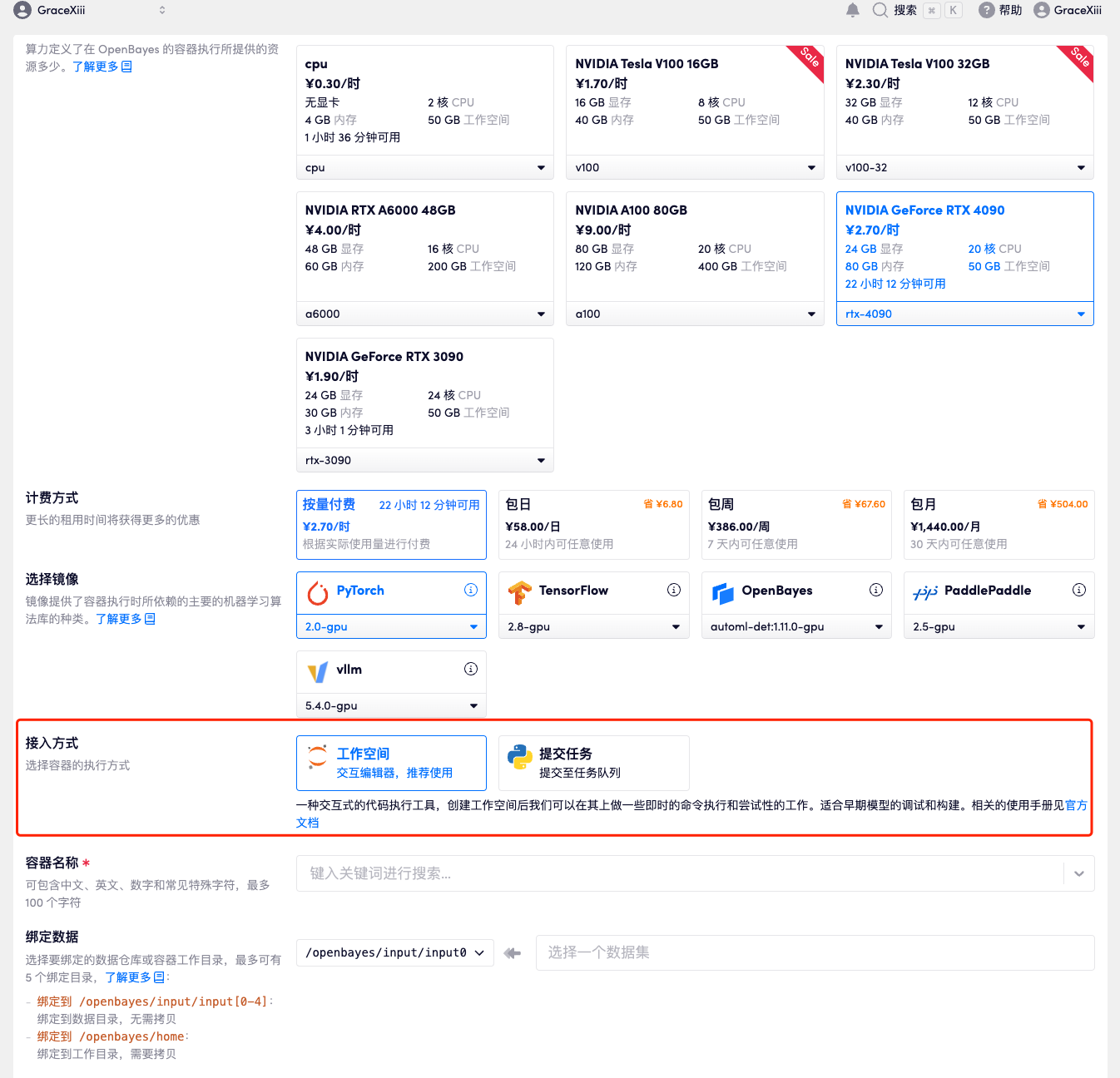The height and width of the screenshot is (1078, 1120).
Task: Click 了解更多 link under compute description
Action: pos(102,67)
